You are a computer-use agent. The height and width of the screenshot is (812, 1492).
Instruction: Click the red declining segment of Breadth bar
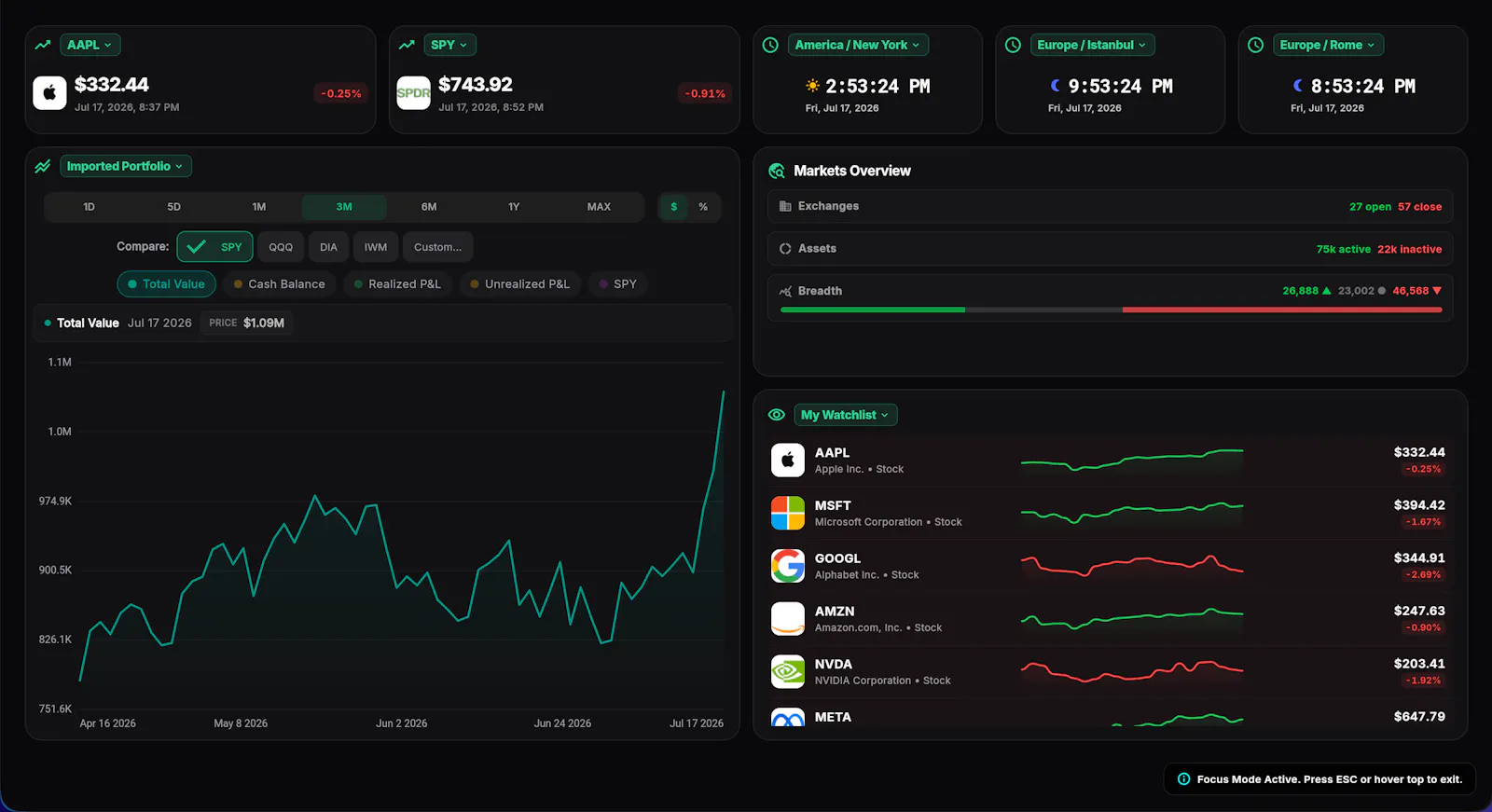1282,310
